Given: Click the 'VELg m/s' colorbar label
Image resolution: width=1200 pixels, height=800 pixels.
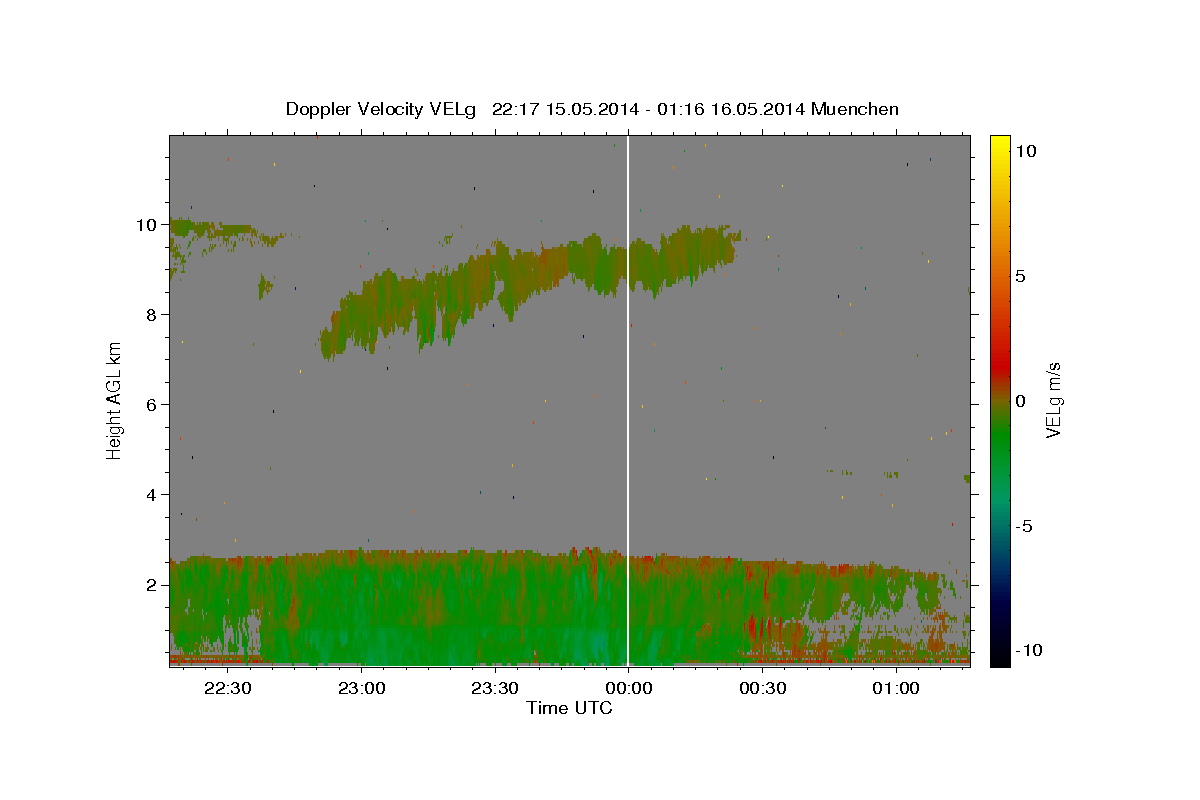Looking at the screenshot, I should (x=1053, y=400).
